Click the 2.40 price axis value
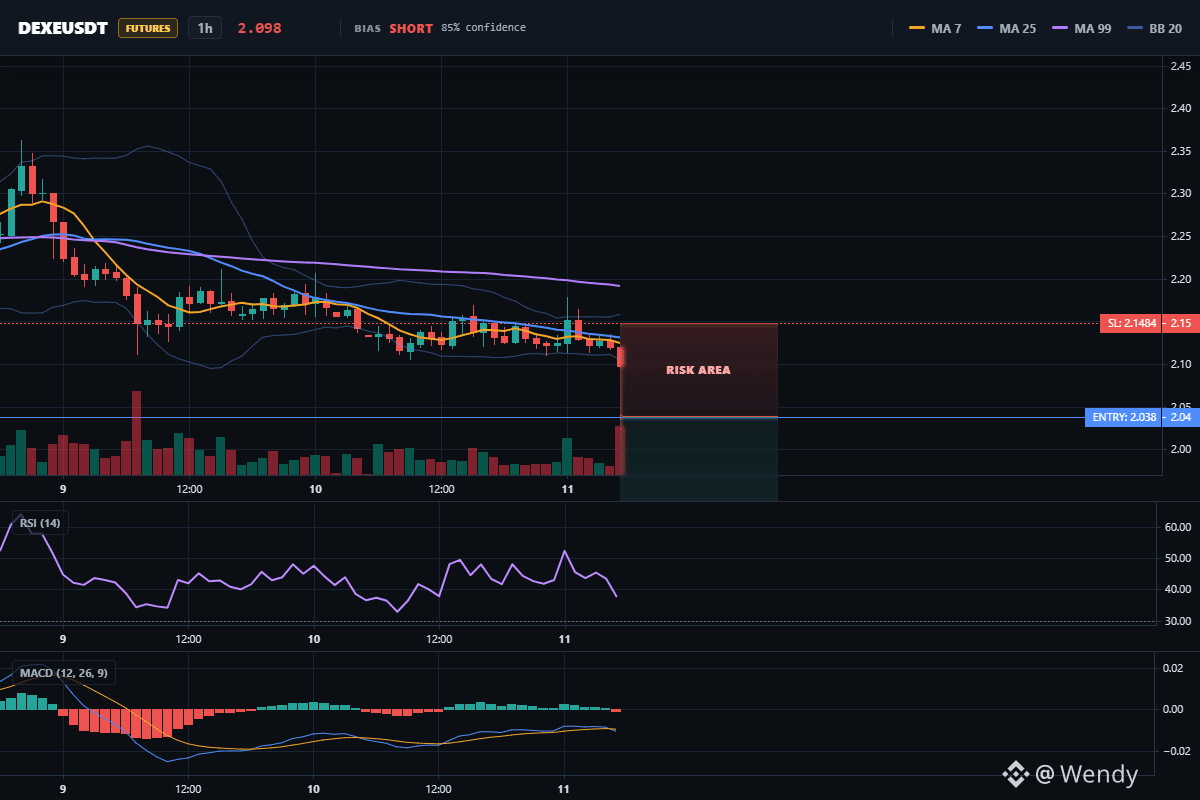The image size is (1200, 800). click(1181, 108)
